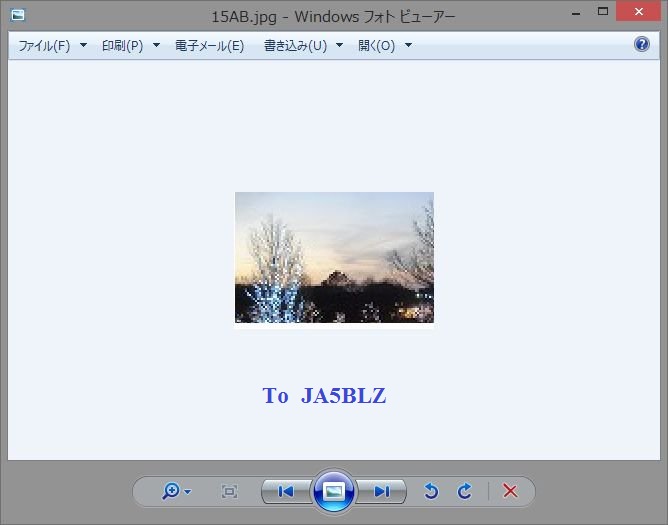Click the actual size fit icon
Viewport: 668px width, 525px height.
pos(229,492)
